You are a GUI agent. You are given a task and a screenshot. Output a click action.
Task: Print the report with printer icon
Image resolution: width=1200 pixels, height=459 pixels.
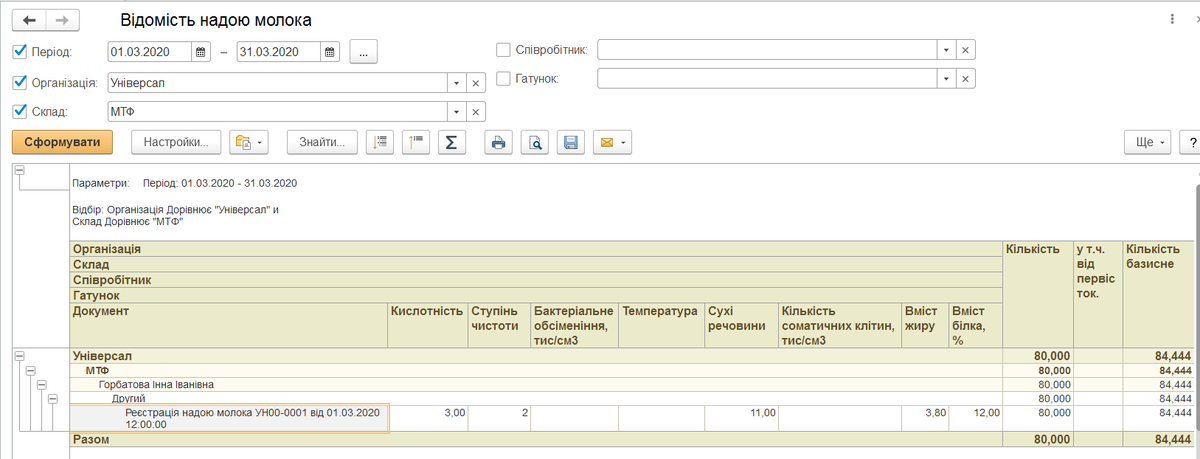(499, 143)
